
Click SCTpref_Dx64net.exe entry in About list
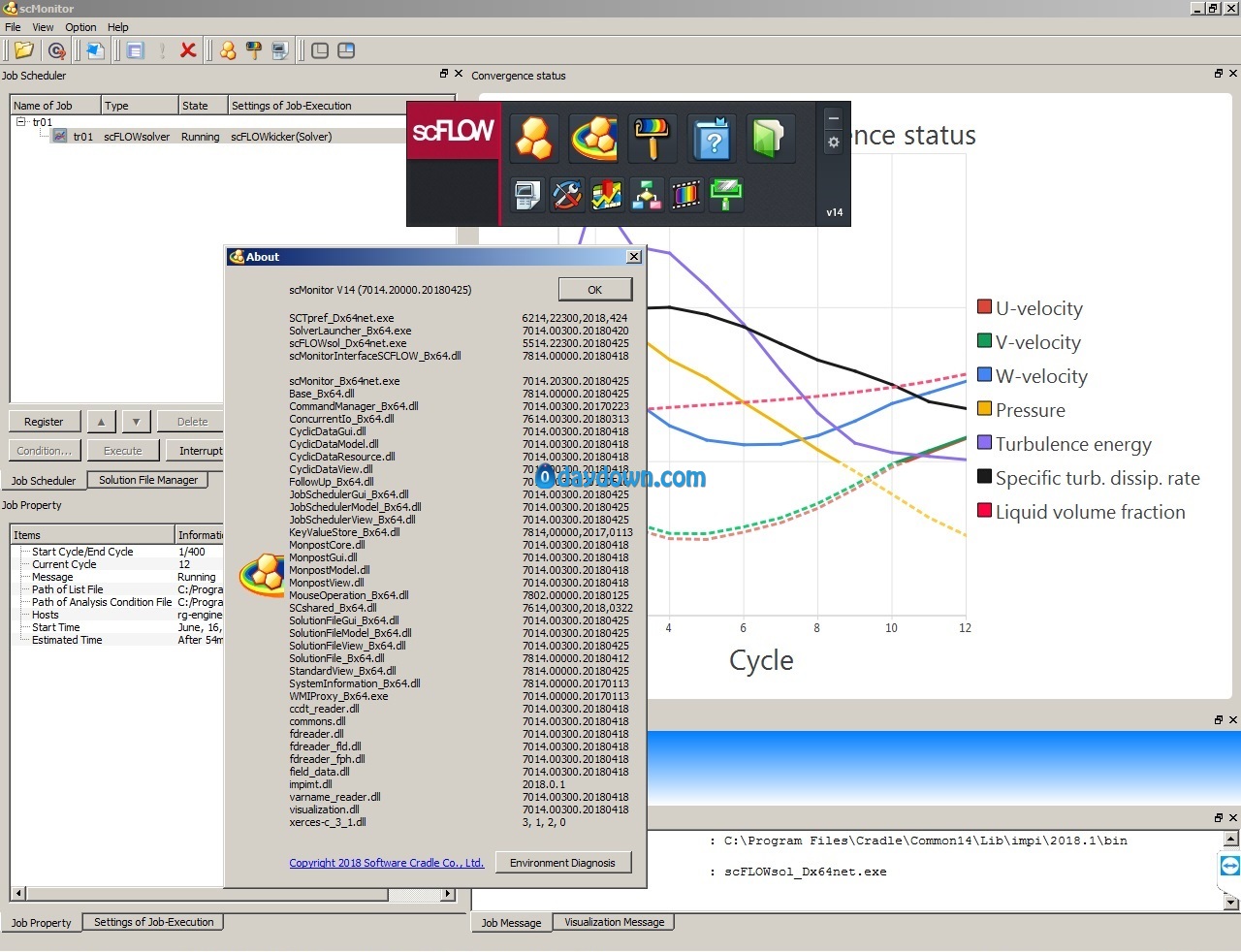tap(341, 318)
